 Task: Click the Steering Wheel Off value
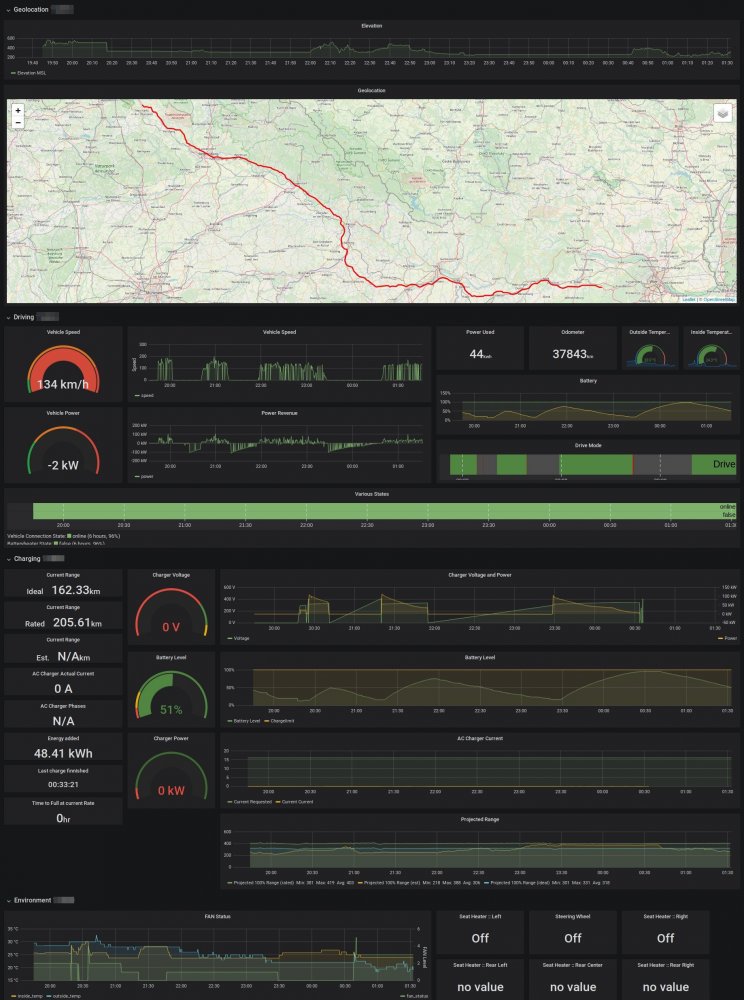573,938
